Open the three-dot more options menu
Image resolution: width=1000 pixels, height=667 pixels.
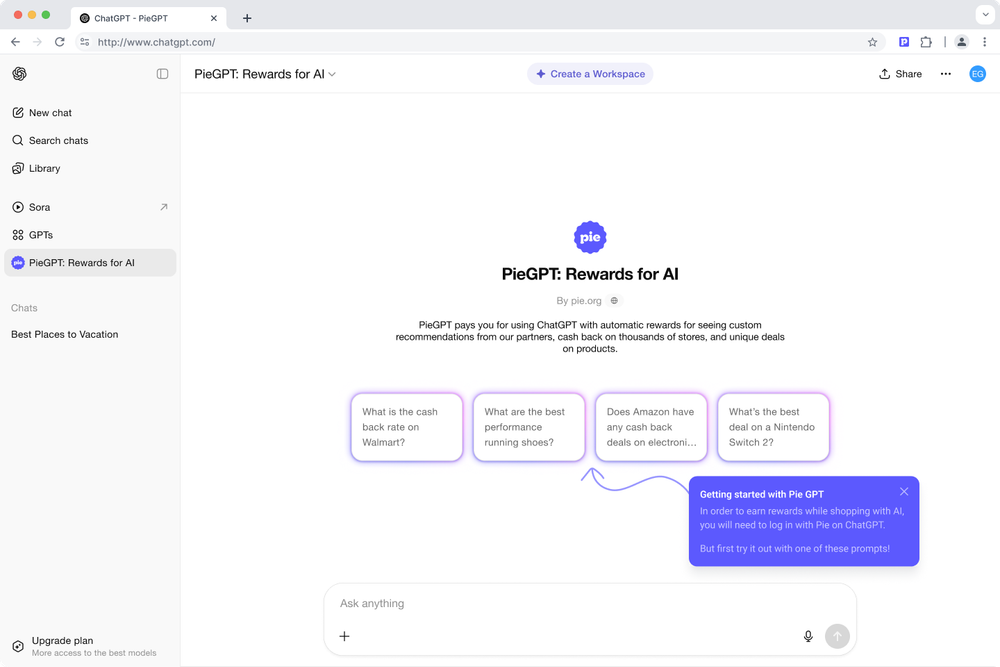pos(946,74)
